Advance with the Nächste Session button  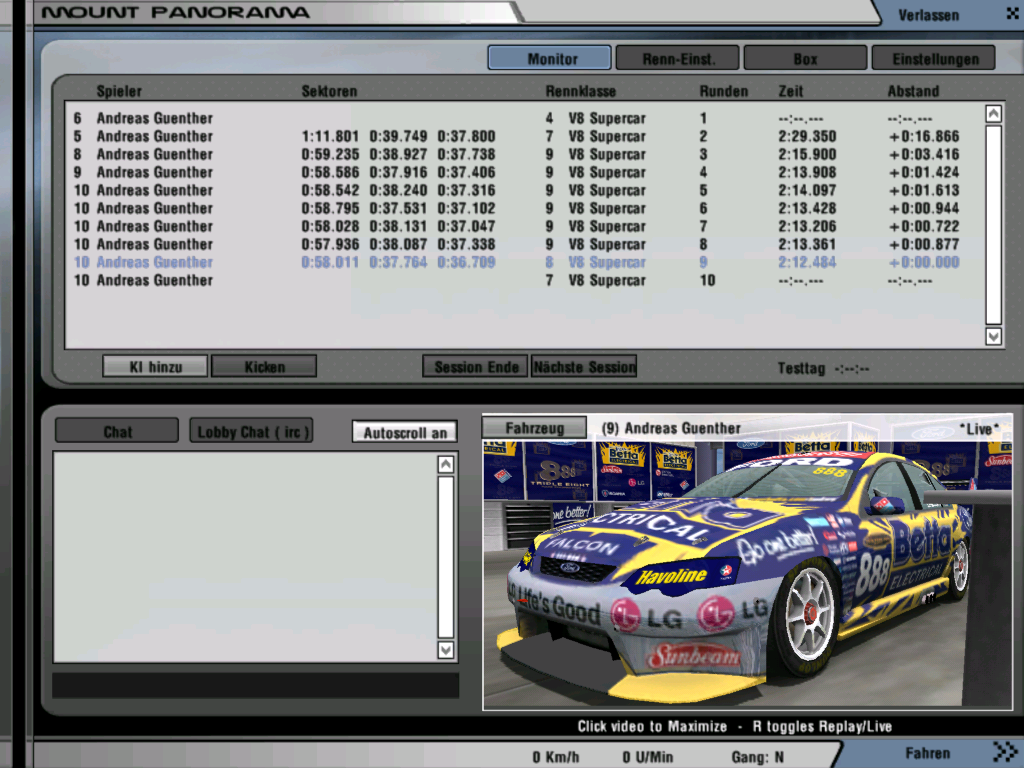coord(584,367)
